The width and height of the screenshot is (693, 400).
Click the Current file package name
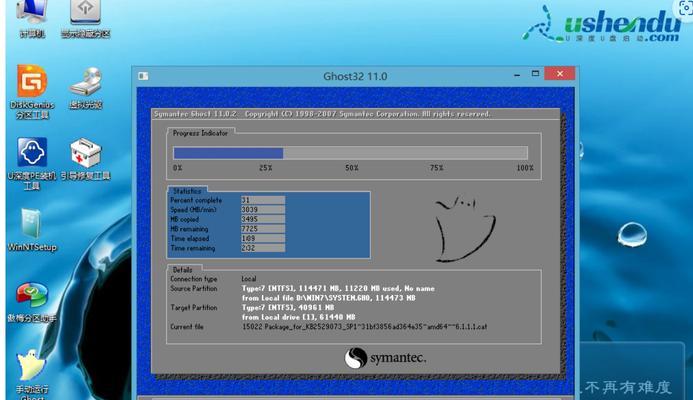click(x=365, y=327)
